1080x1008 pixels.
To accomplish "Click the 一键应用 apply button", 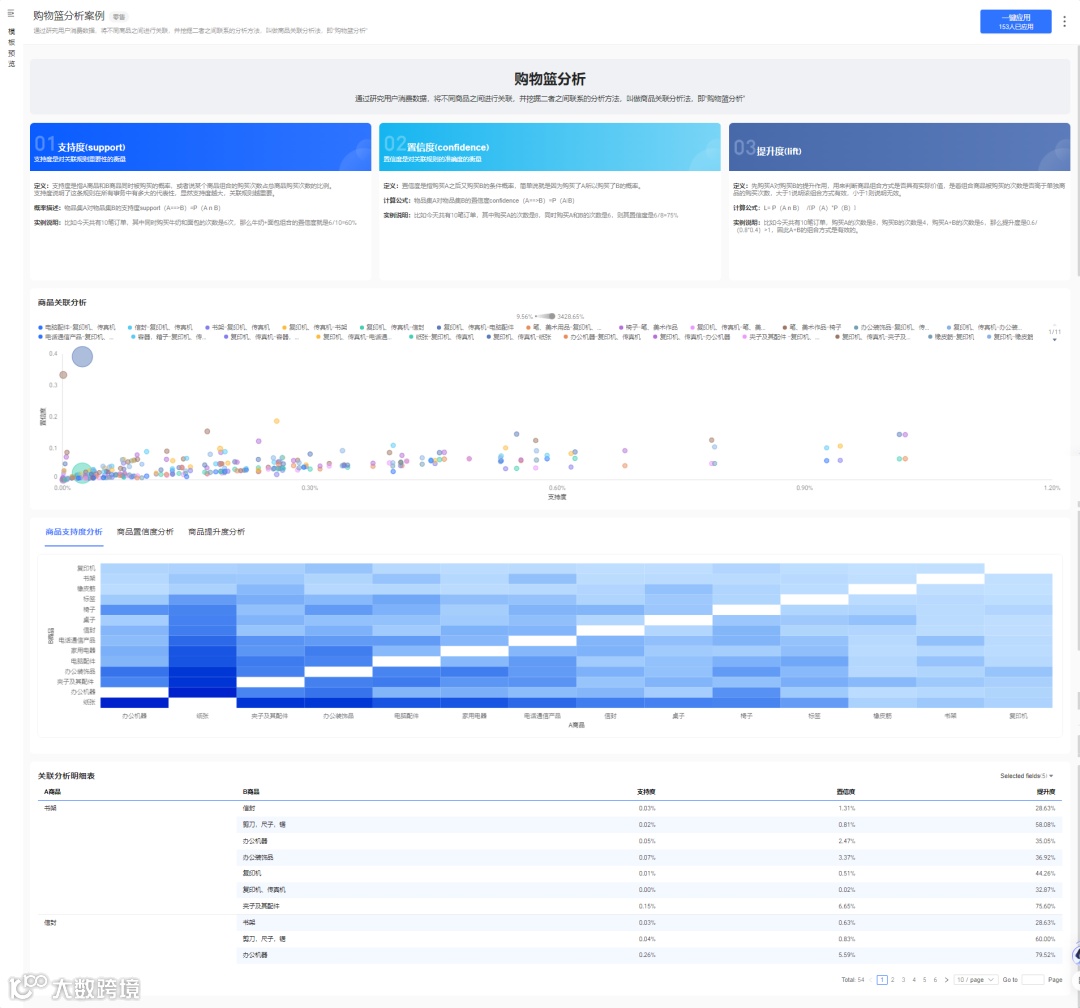I will (x=1015, y=21).
